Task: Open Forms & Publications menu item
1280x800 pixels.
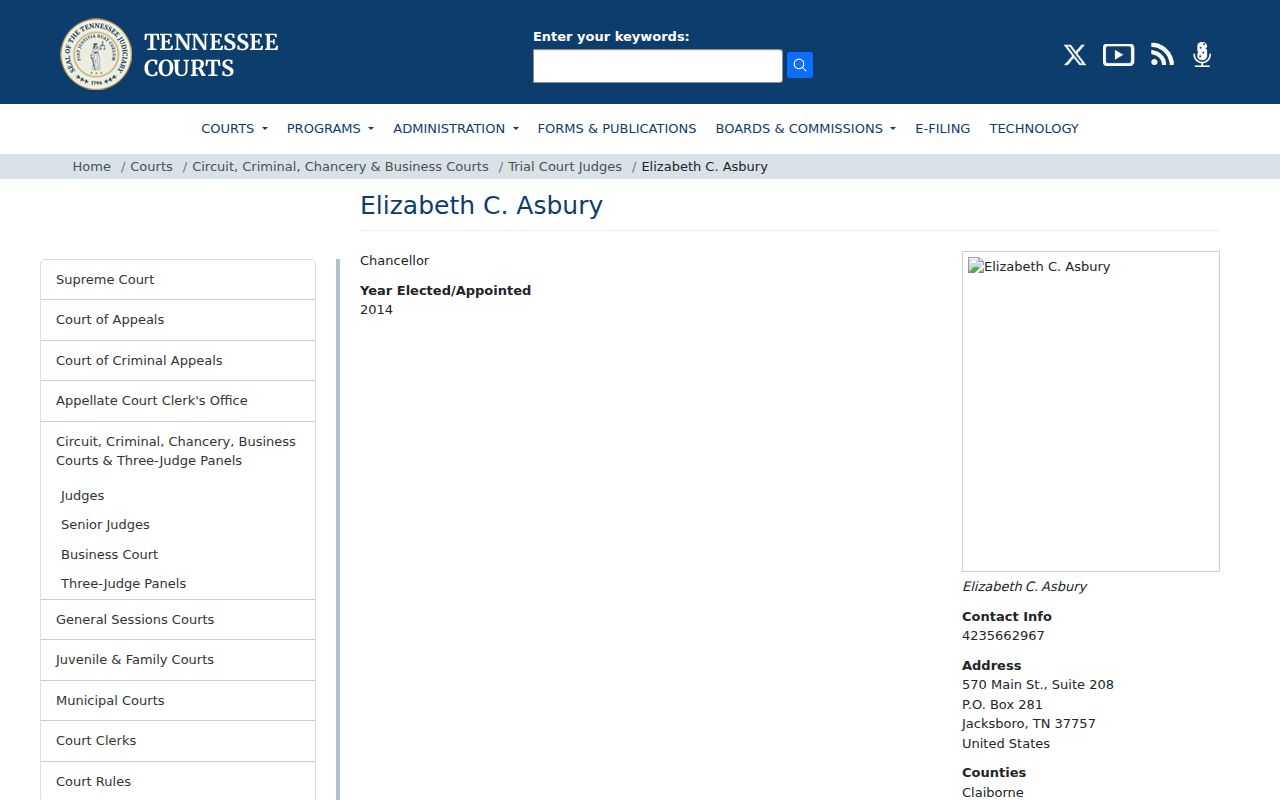Action: pyautogui.click(x=617, y=128)
